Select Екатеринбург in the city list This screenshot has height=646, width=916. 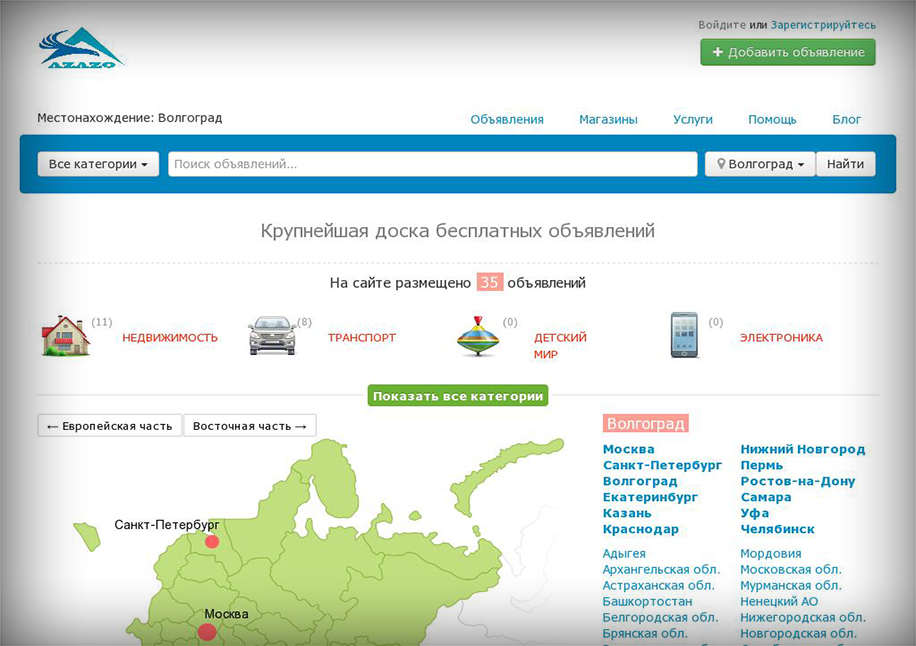(x=650, y=497)
